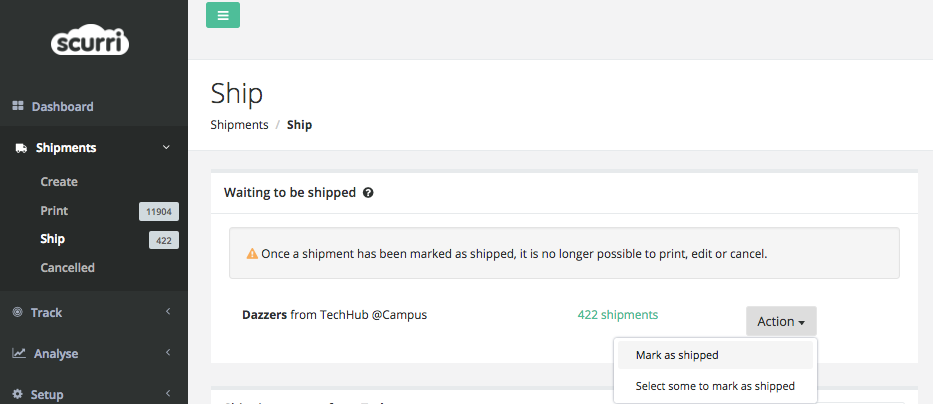Click the Analyse chart icon
Viewport: 933px width, 404px height.
click(19, 353)
